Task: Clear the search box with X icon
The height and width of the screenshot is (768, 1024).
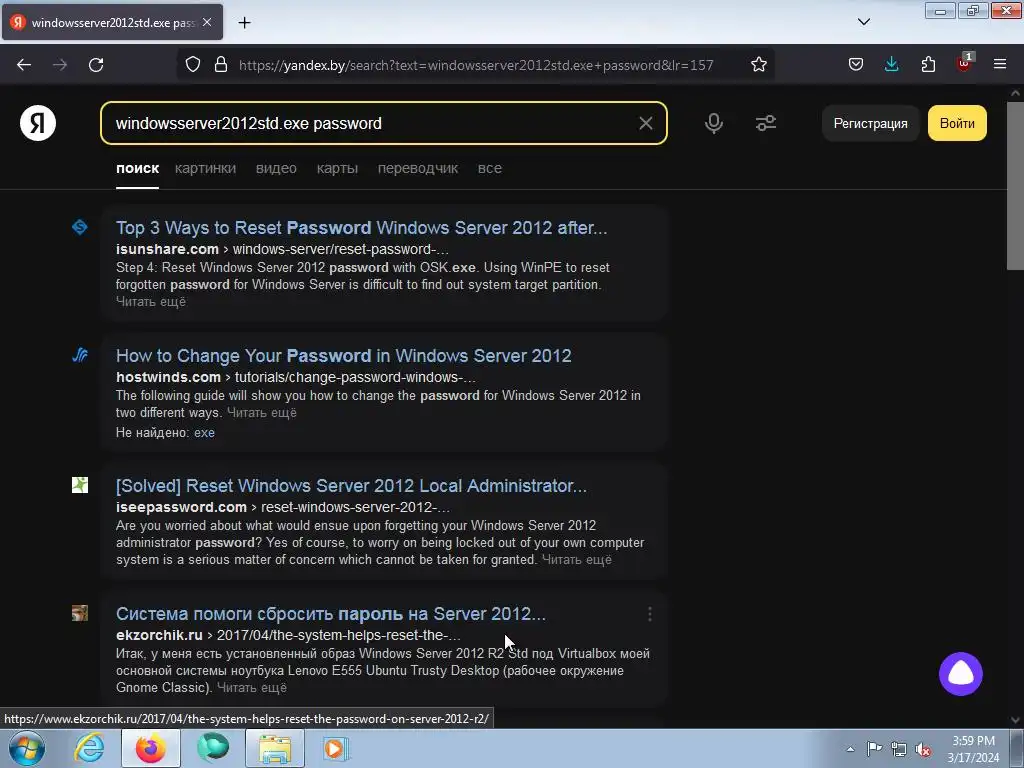Action: coord(646,123)
